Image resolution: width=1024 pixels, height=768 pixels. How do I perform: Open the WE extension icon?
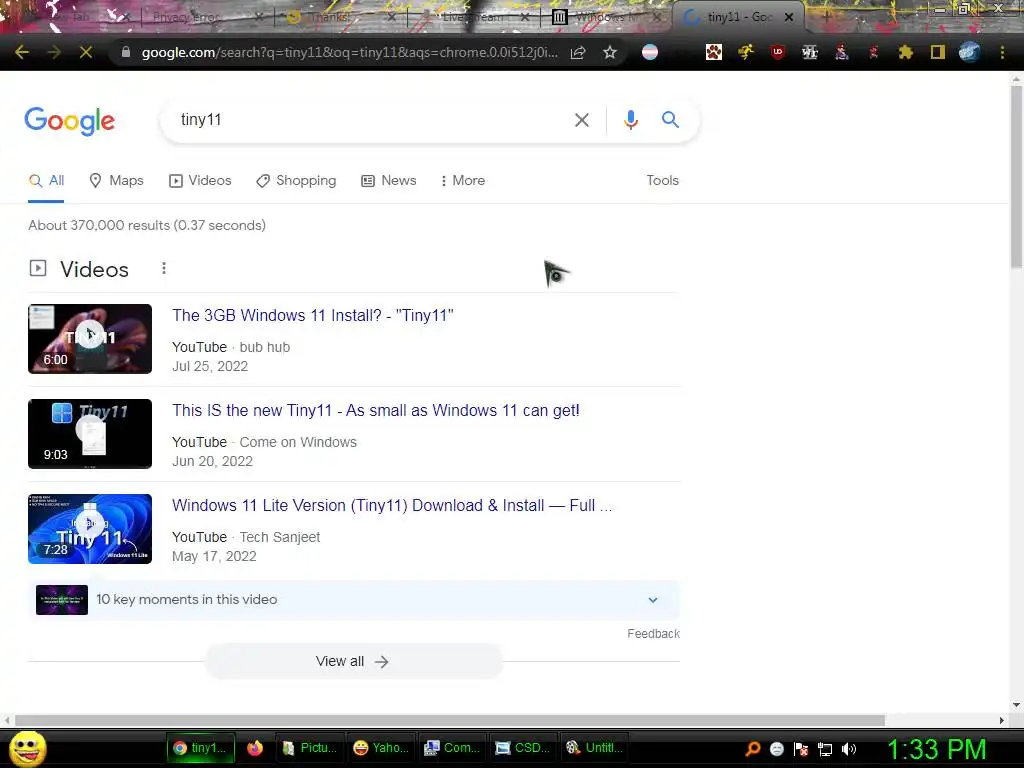coord(810,52)
